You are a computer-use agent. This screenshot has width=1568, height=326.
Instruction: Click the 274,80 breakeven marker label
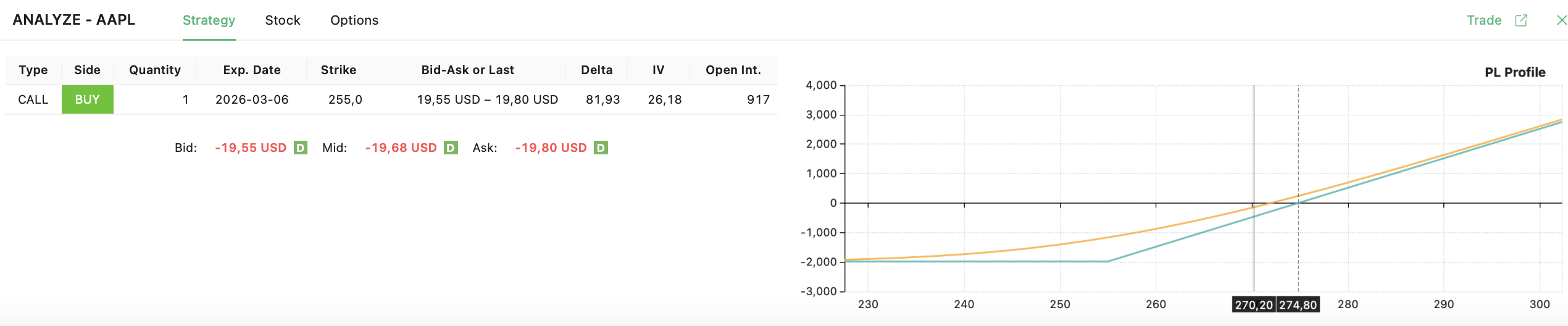click(x=1298, y=305)
